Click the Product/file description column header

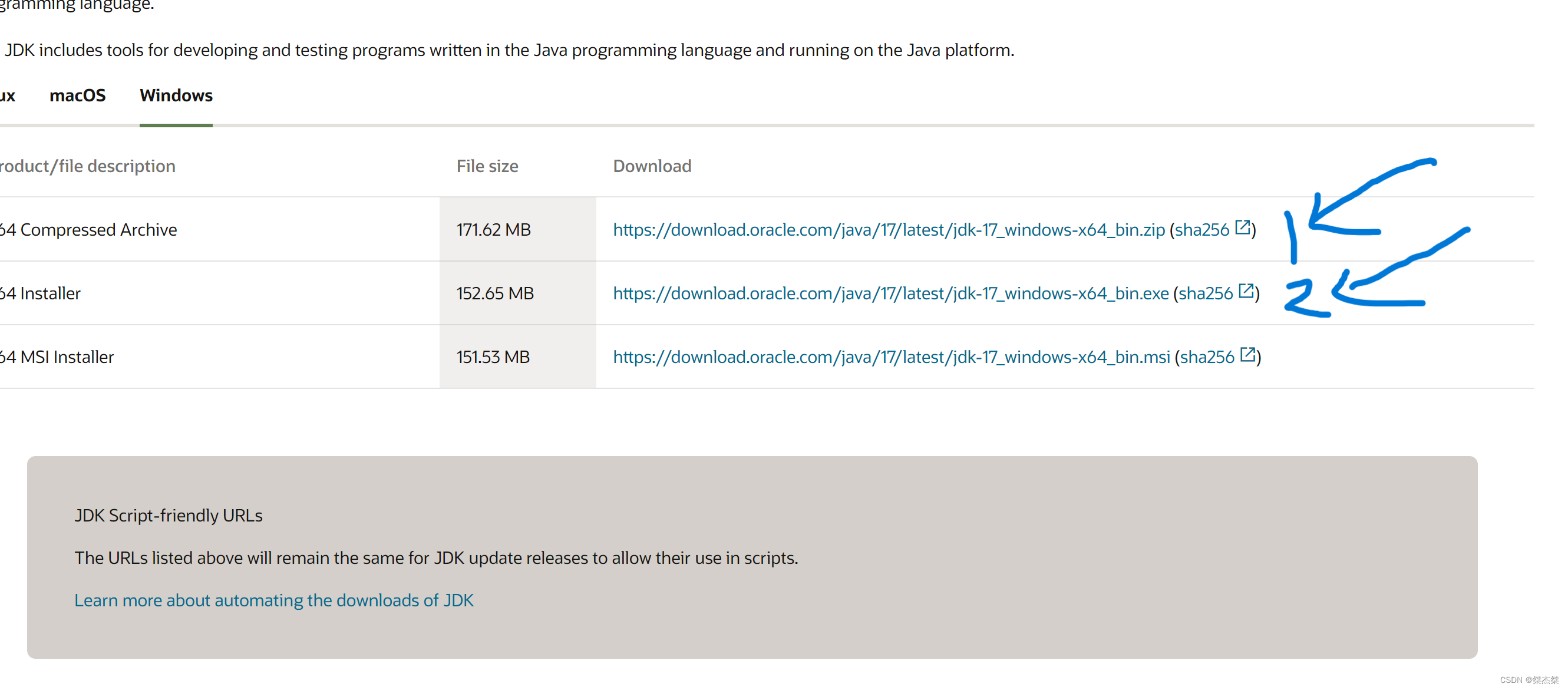click(x=88, y=166)
